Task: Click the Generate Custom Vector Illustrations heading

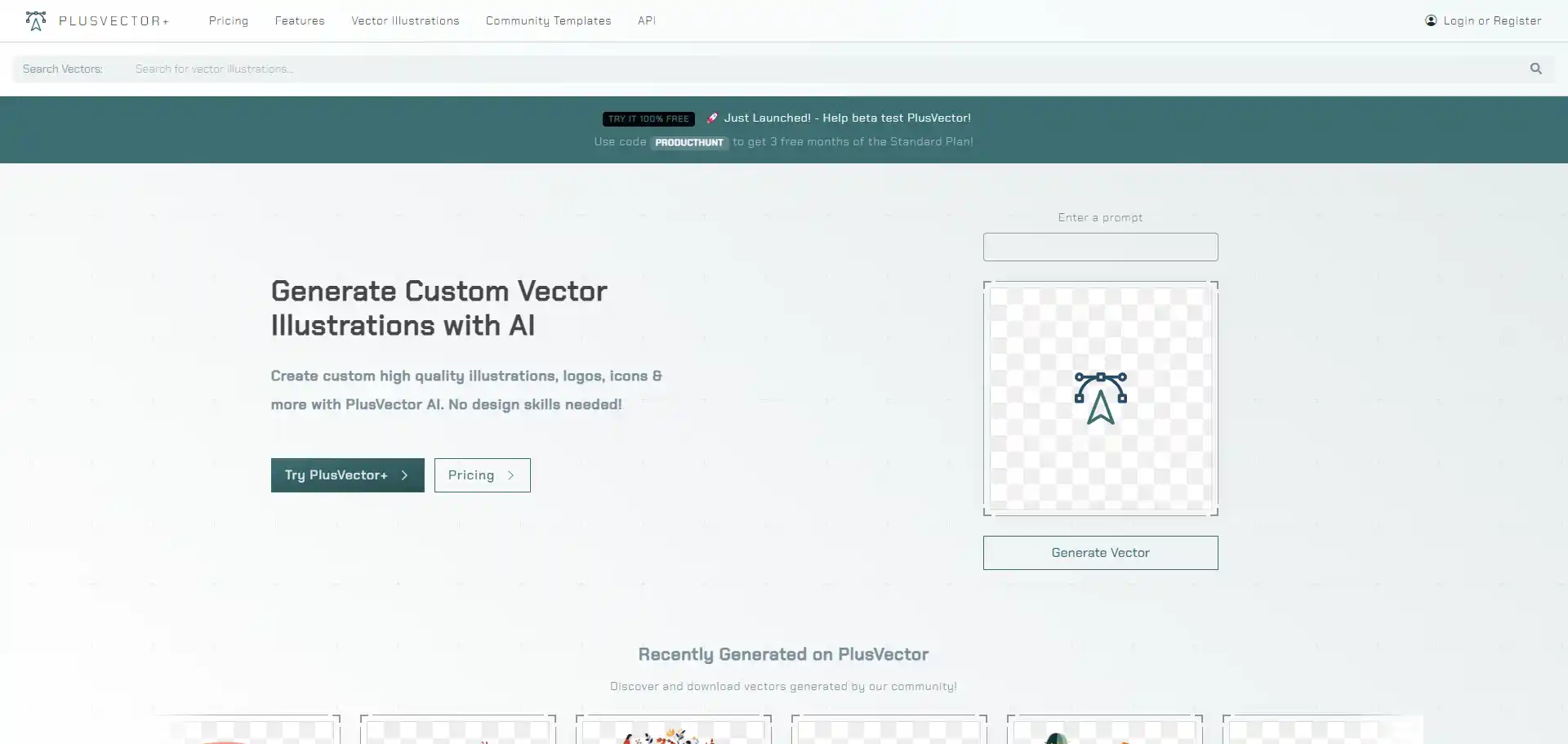Action: tap(439, 308)
